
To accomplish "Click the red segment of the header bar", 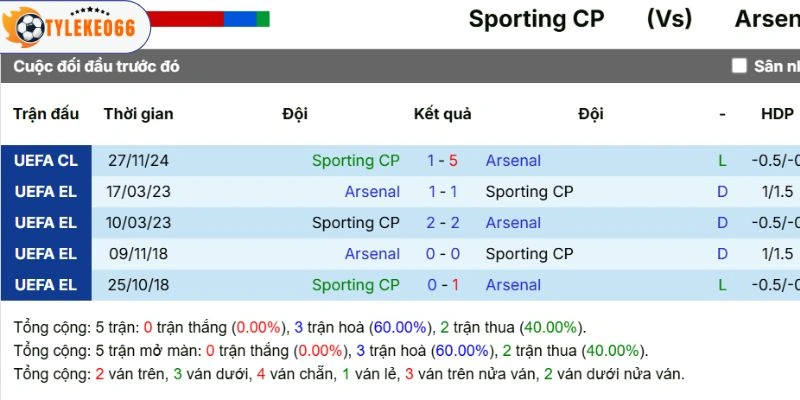I will pos(186,18).
